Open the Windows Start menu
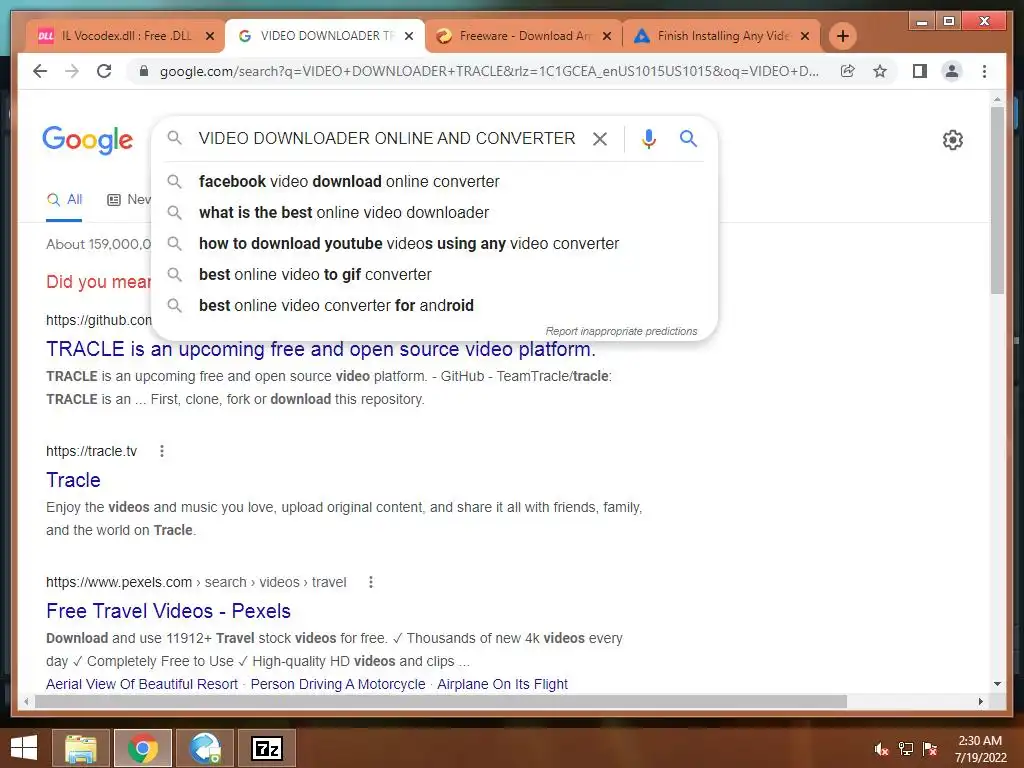Screen dimensions: 1024x768 24,748
